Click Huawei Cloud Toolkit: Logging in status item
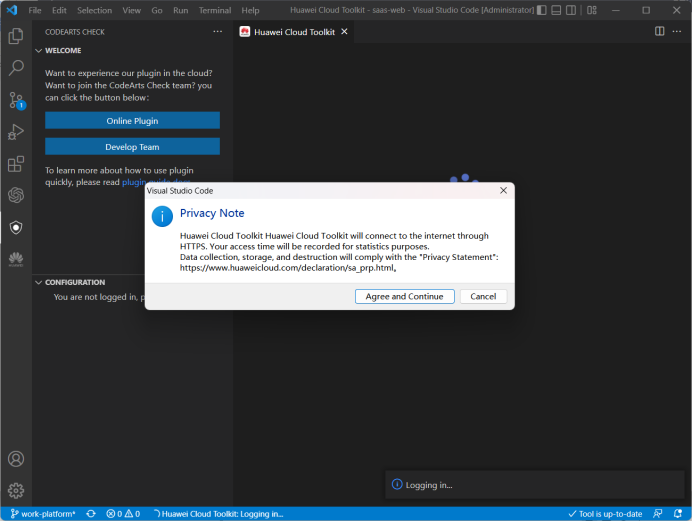The width and height of the screenshot is (692, 522). point(218,514)
